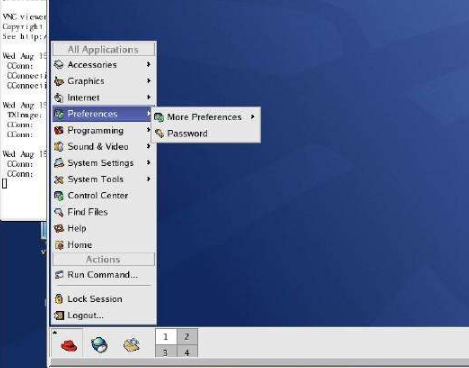Launch the web browser globe panel icon
Image resolution: width=469 pixels, height=368 pixels.
99,344
